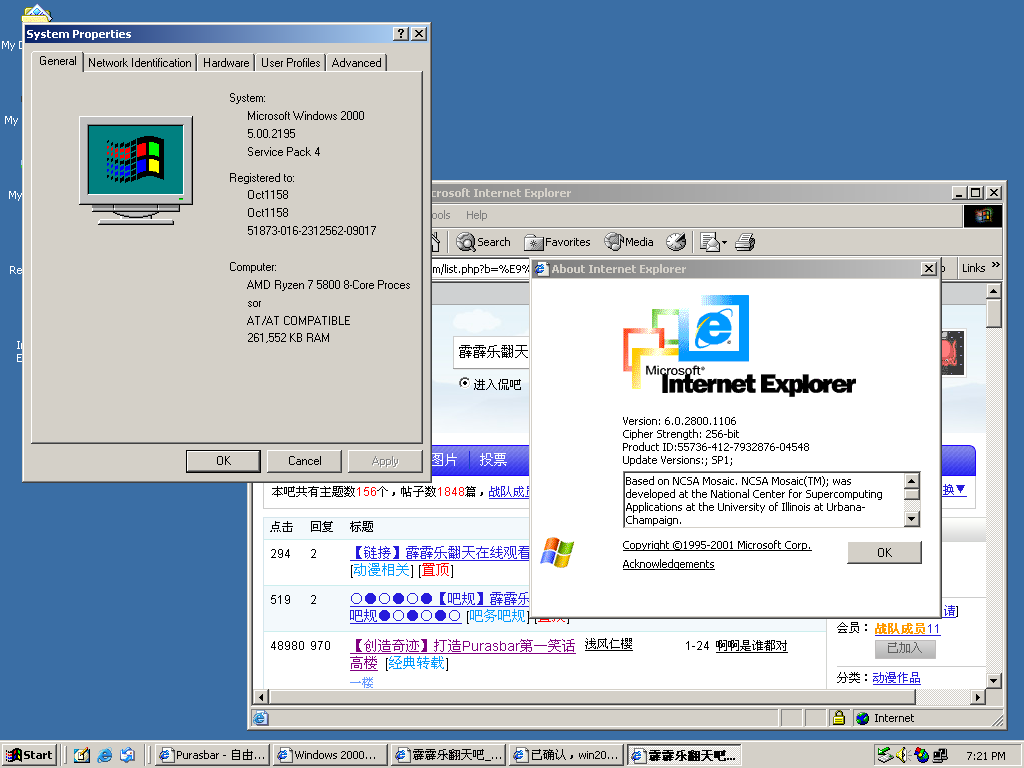Click the Home toolbar icon in Internet Explorer
This screenshot has height=768, width=1024.
coord(436,242)
